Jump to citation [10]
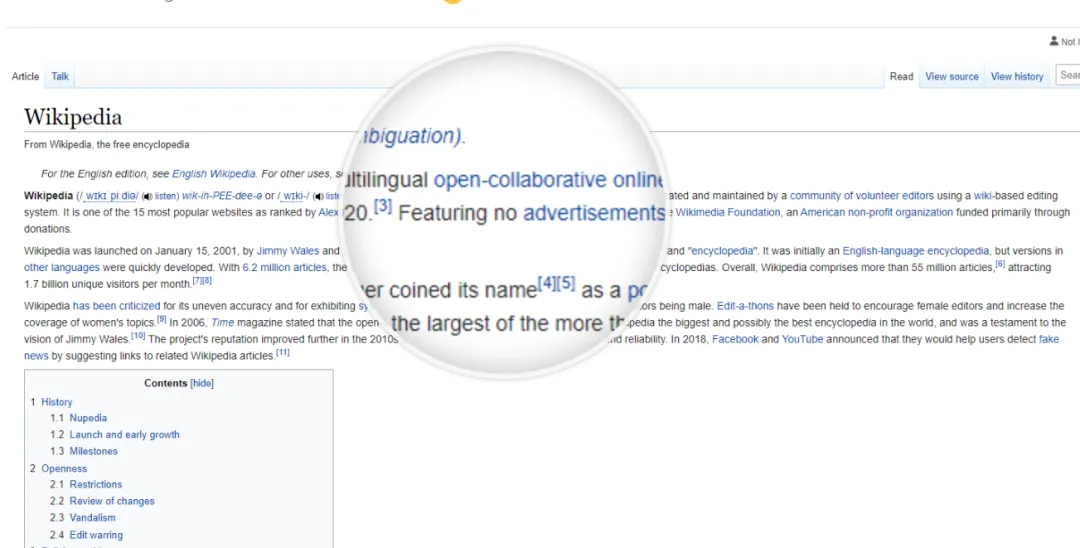This screenshot has width=1080, height=548. [x=138, y=335]
